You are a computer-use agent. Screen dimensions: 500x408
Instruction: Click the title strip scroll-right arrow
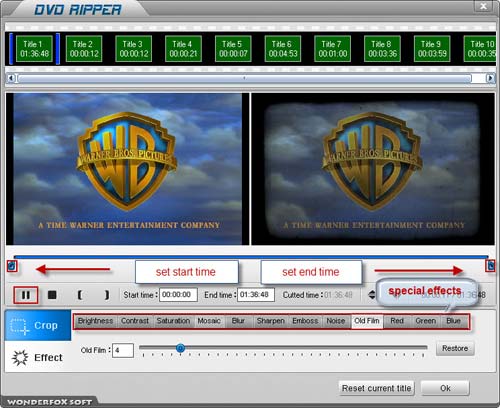point(490,78)
